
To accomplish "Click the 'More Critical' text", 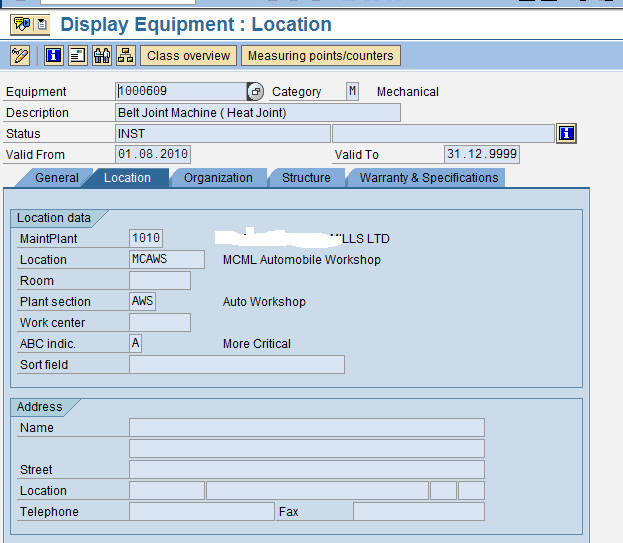I will (x=257, y=344).
